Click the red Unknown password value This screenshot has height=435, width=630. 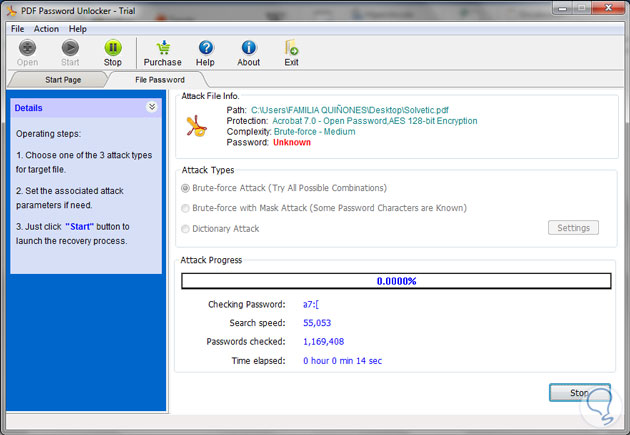coord(292,143)
